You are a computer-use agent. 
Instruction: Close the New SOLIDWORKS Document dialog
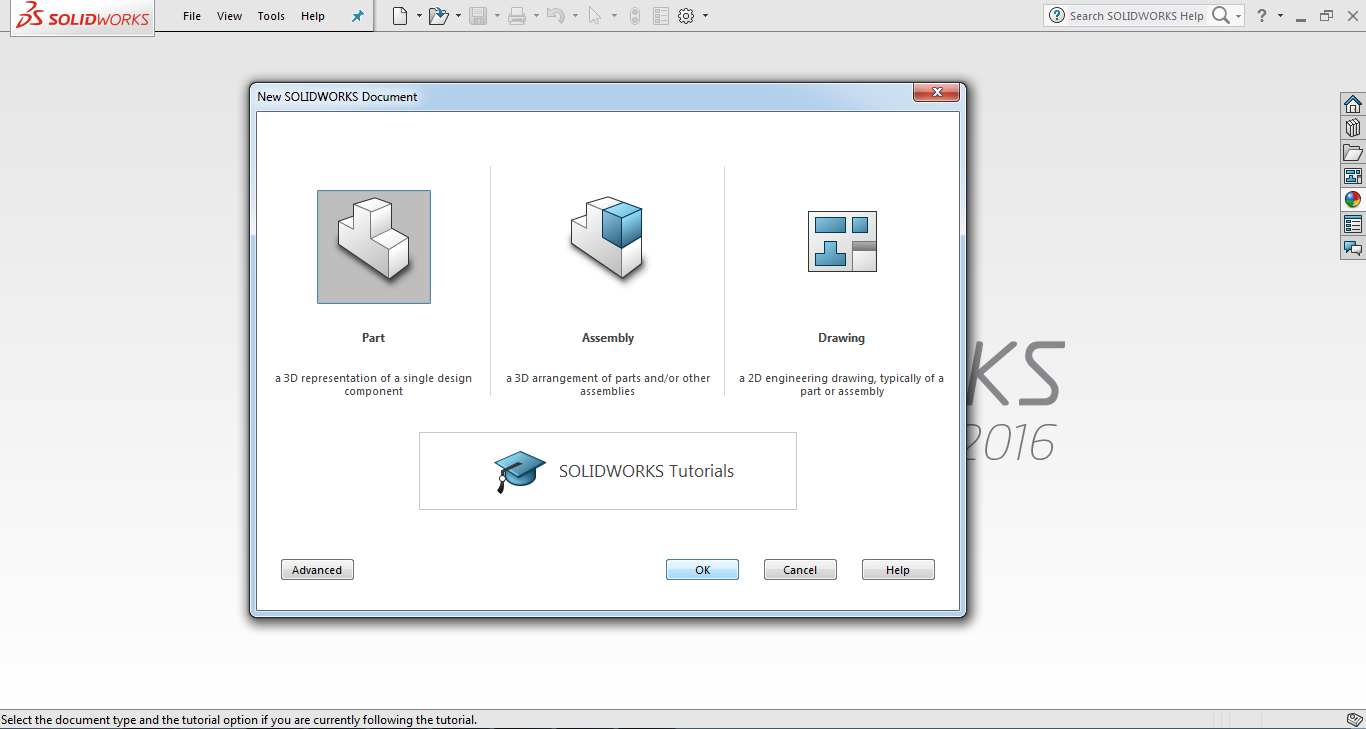pyautogui.click(x=937, y=93)
